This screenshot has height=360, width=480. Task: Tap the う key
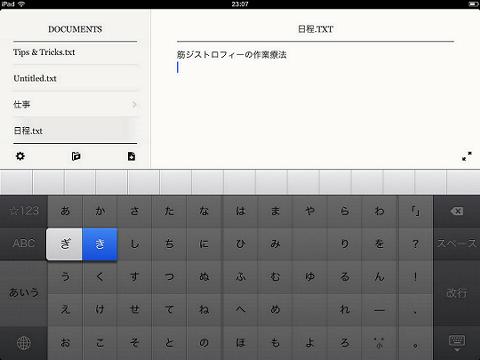pos(65,277)
